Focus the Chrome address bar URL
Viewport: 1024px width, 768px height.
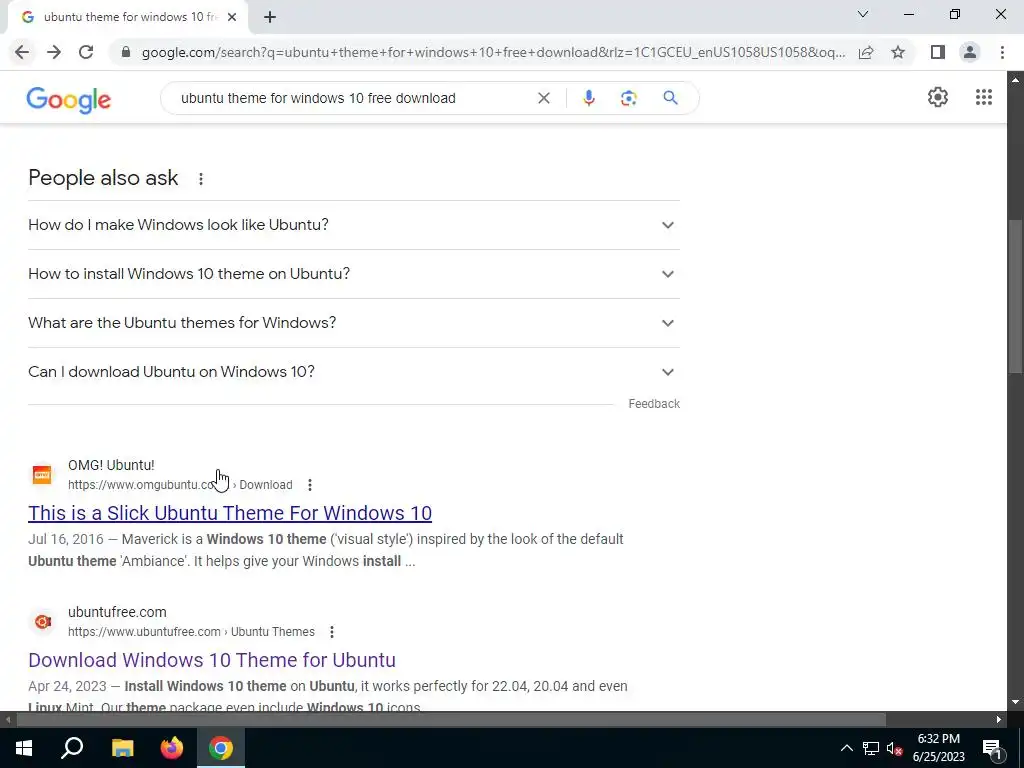(x=493, y=52)
